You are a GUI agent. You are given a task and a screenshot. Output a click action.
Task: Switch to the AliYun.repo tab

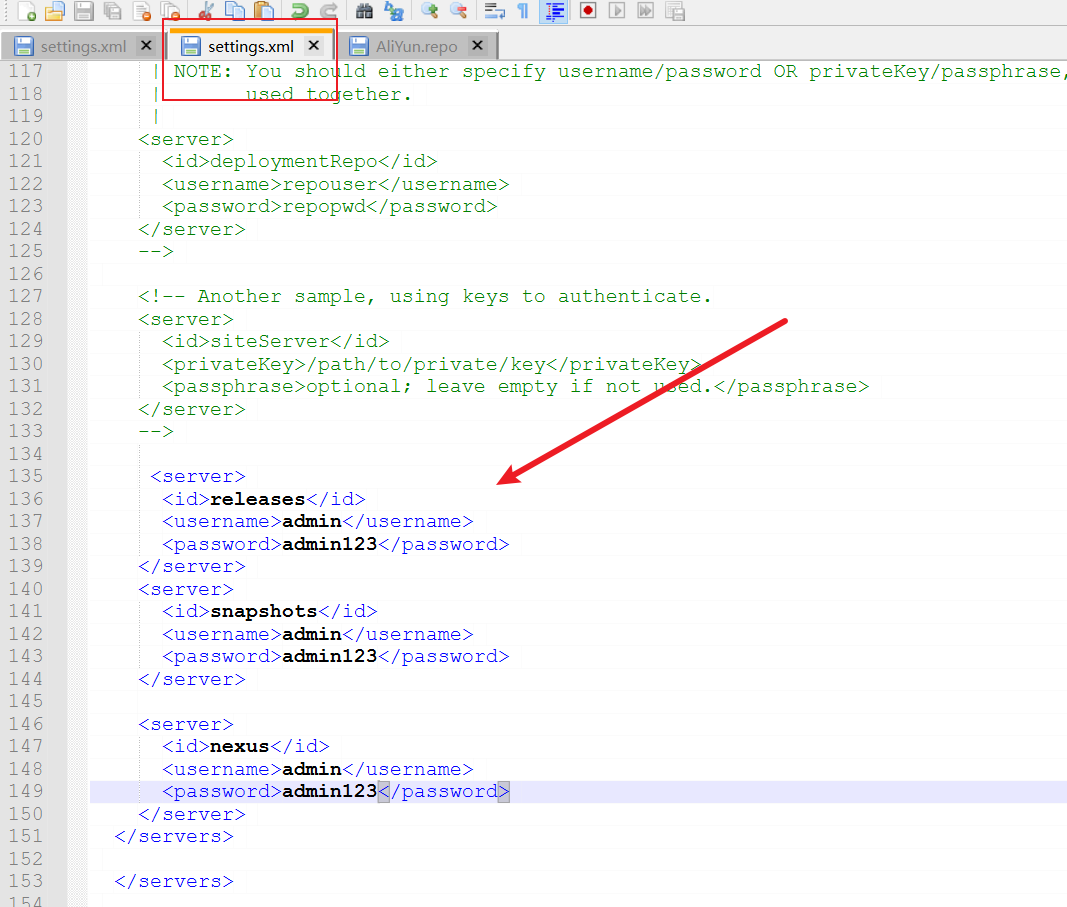tap(416, 46)
